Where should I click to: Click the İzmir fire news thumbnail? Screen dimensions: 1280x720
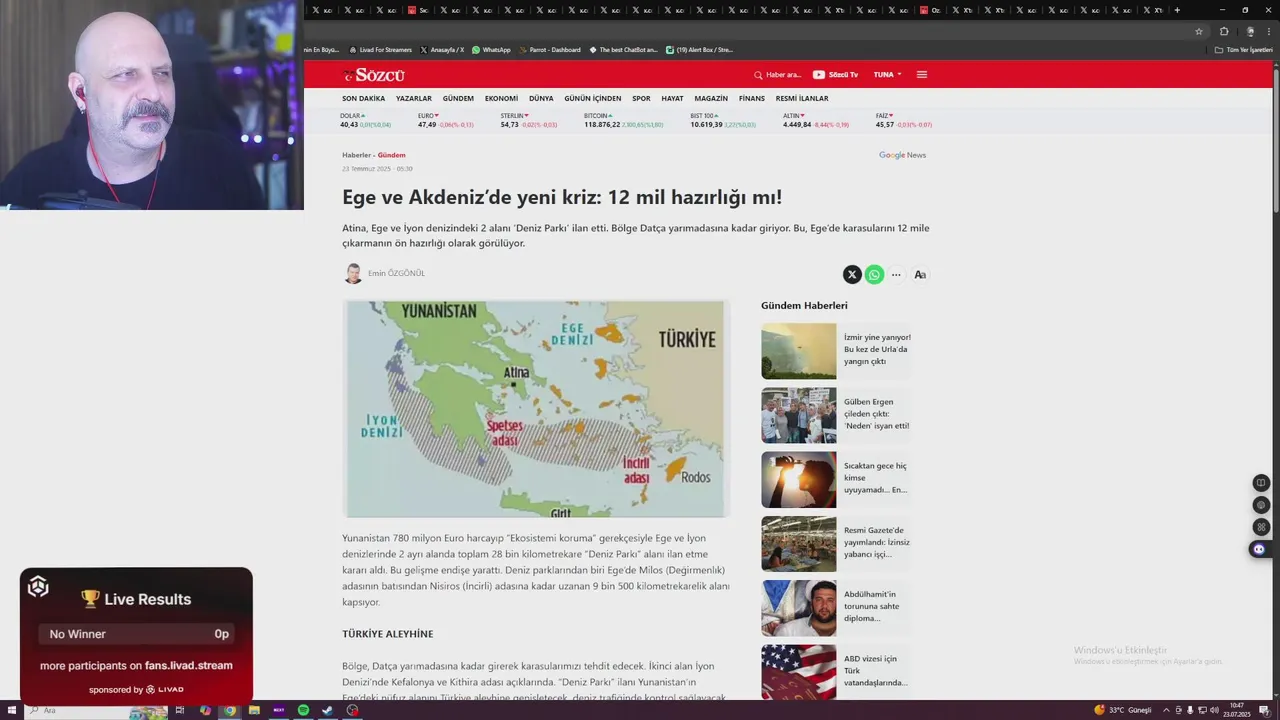point(798,351)
